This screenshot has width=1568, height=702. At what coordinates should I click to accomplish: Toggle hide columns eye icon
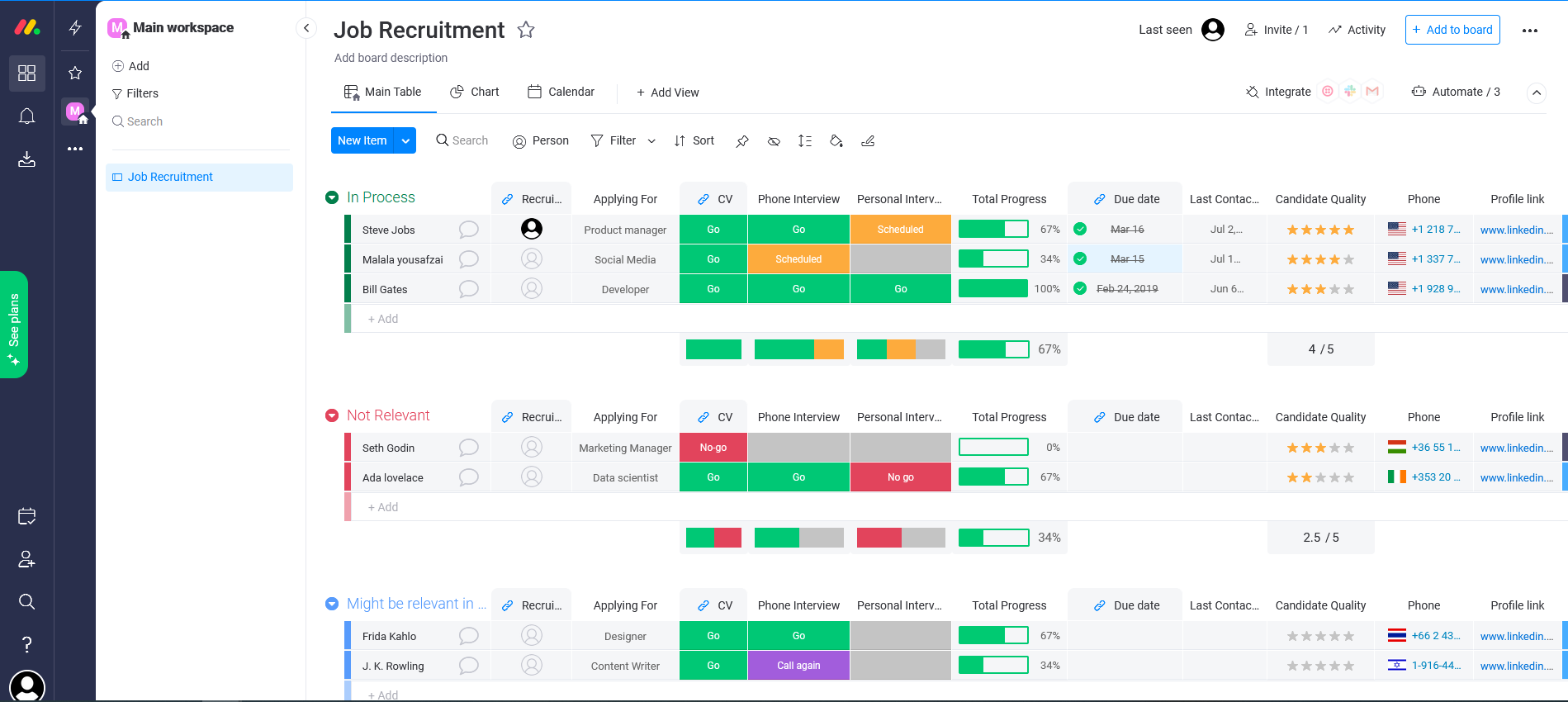(x=774, y=141)
